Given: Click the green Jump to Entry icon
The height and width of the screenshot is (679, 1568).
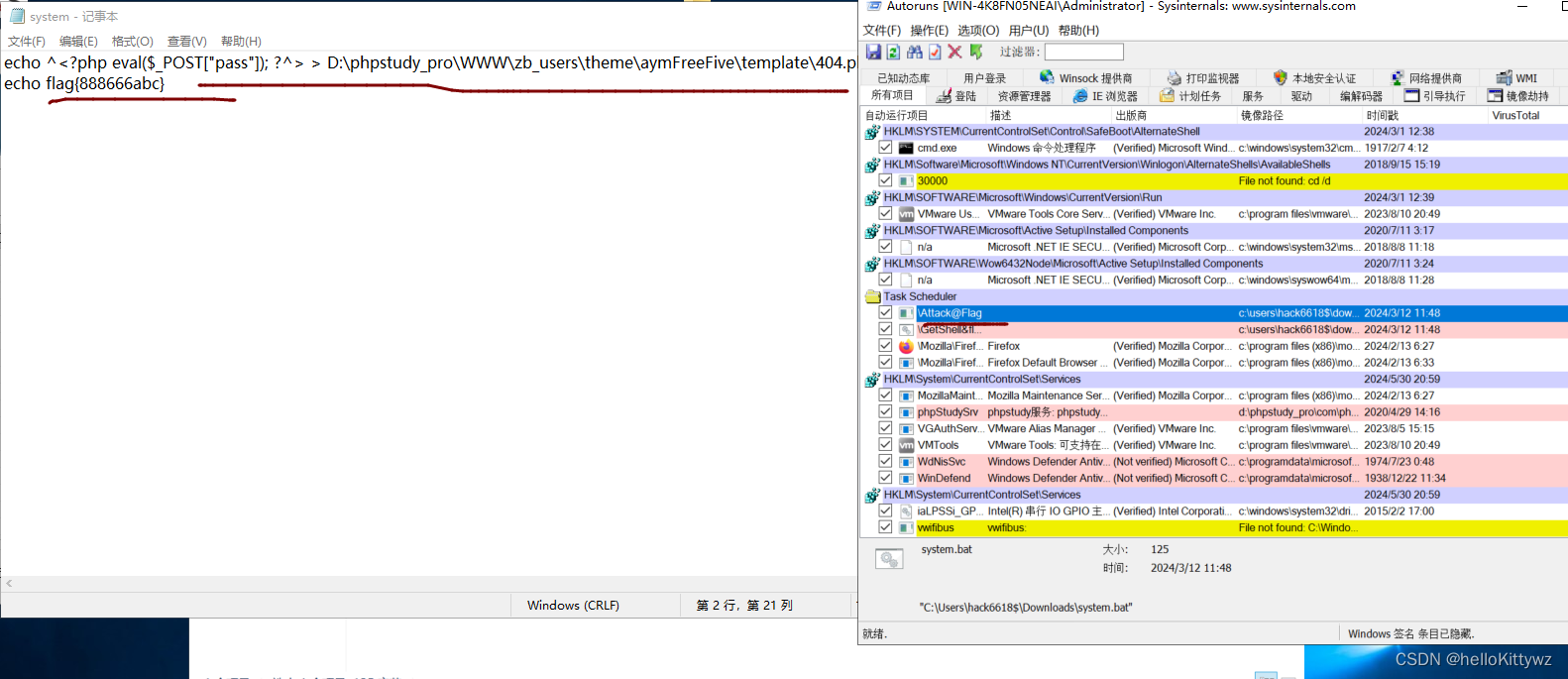Looking at the screenshot, I should tap(976, 52).
